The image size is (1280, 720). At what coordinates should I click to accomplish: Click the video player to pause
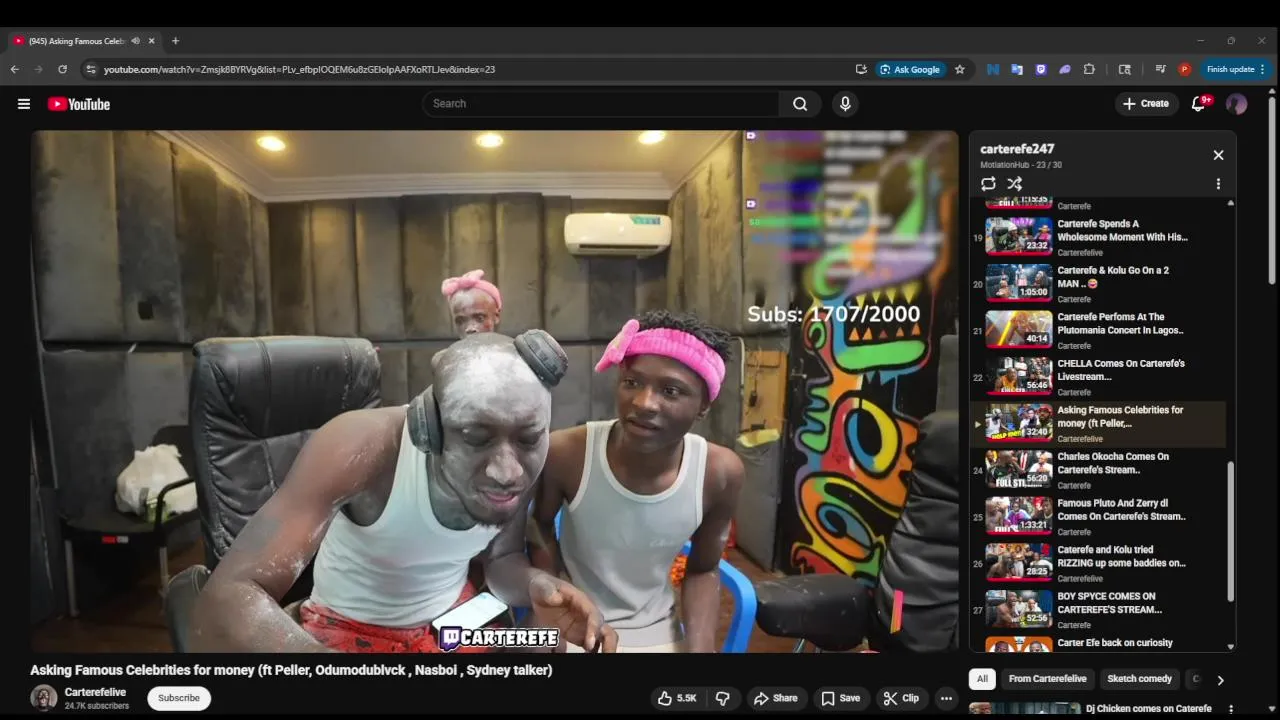coord(494,391)
